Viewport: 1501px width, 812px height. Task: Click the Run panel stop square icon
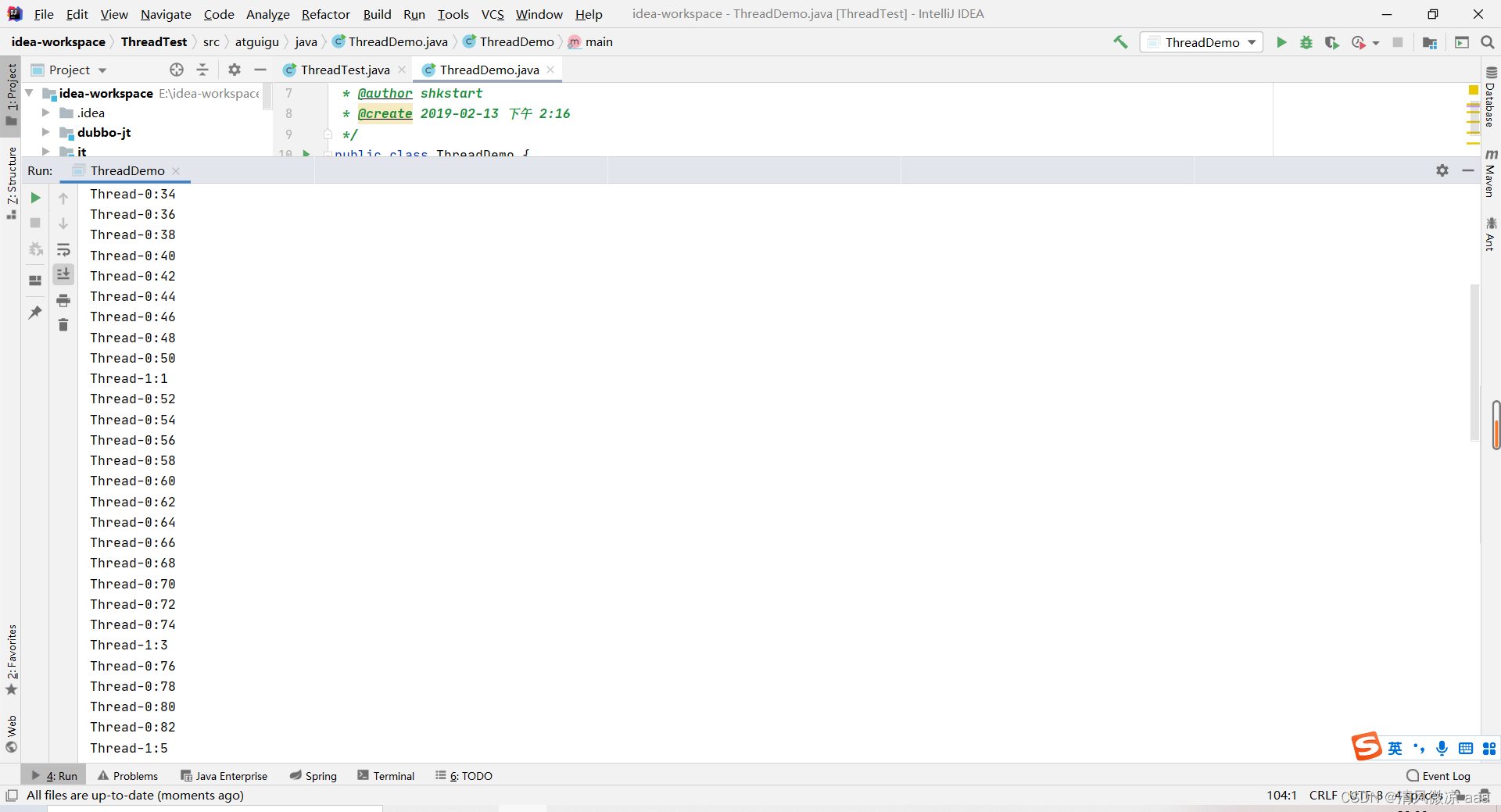click(x=35, y=223)
